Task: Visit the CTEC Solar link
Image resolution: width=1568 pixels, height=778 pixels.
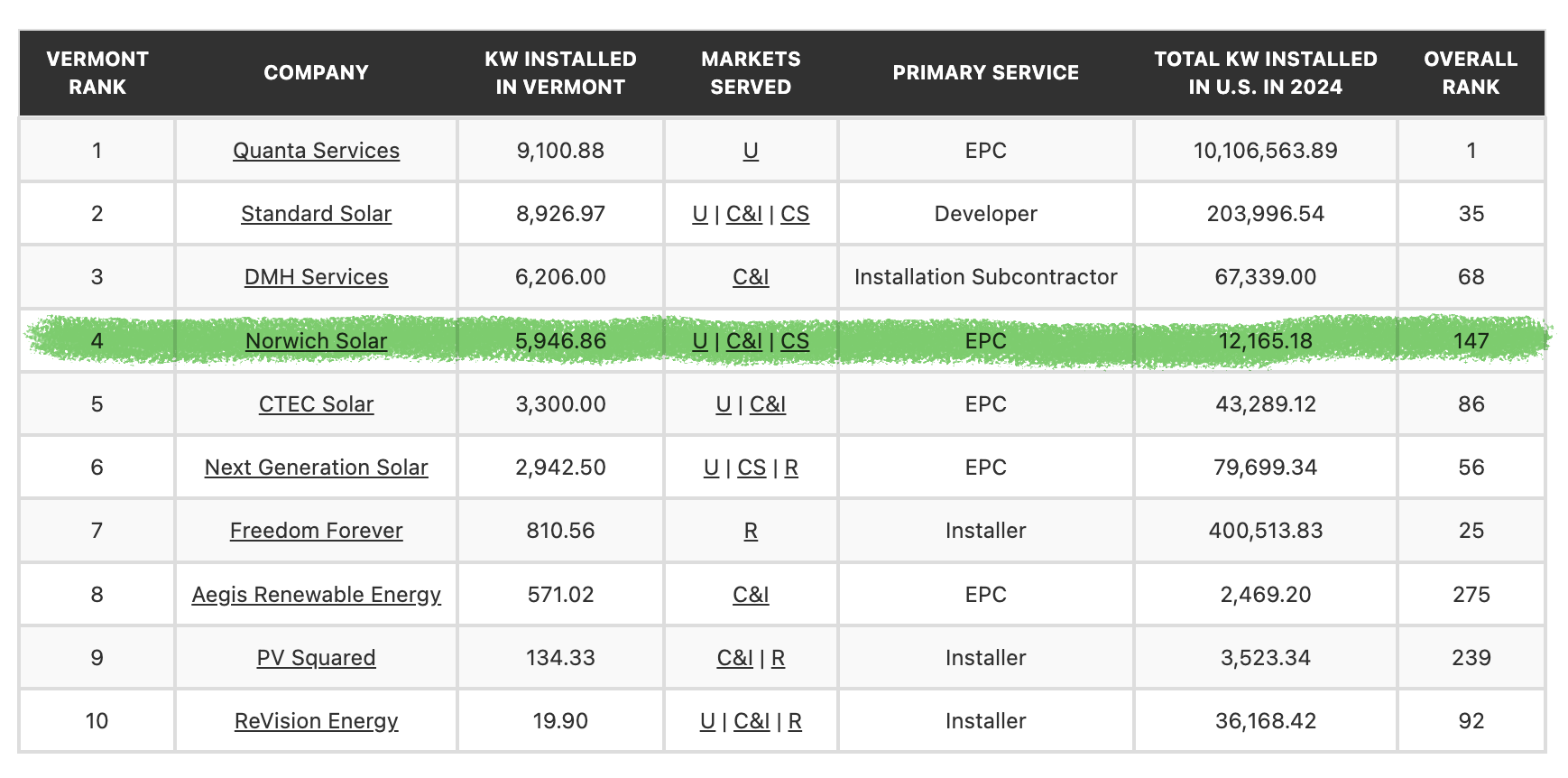Action: point(316,404)
